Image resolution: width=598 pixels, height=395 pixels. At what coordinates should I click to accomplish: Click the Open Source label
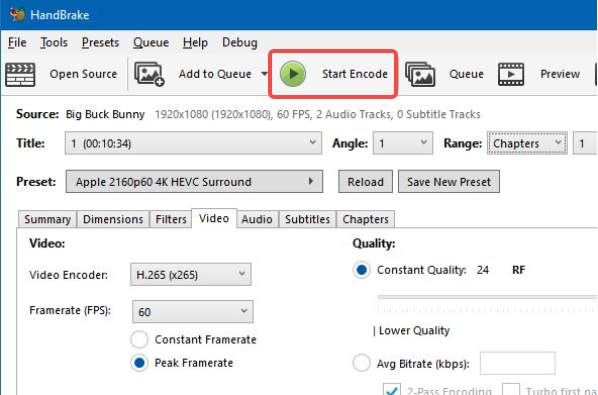tap(83, 74)
